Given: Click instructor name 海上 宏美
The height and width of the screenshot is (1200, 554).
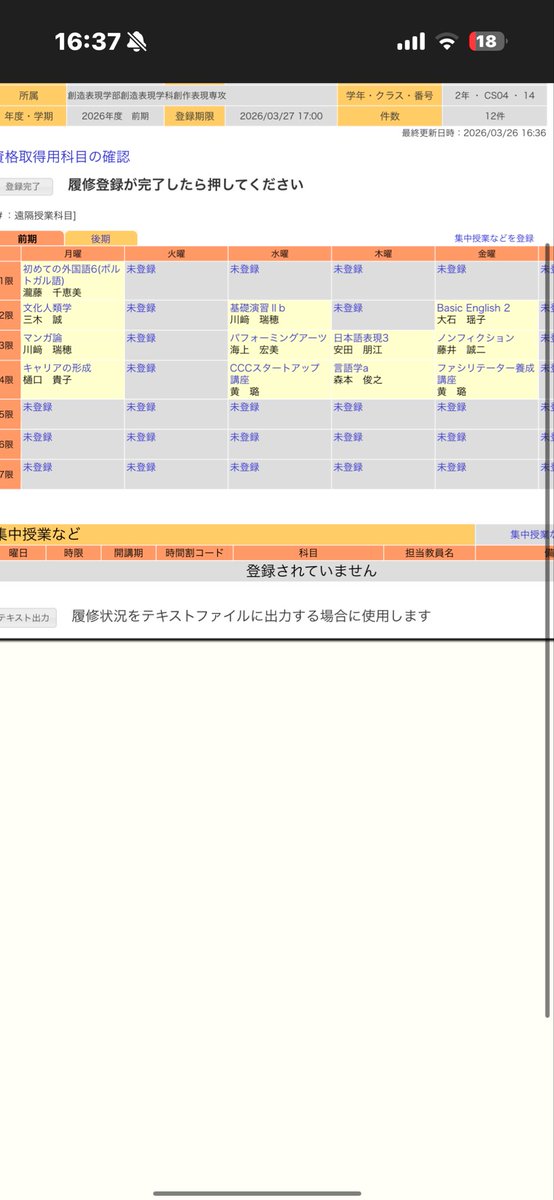Looking at the screenshot, I should coord(254,350).
